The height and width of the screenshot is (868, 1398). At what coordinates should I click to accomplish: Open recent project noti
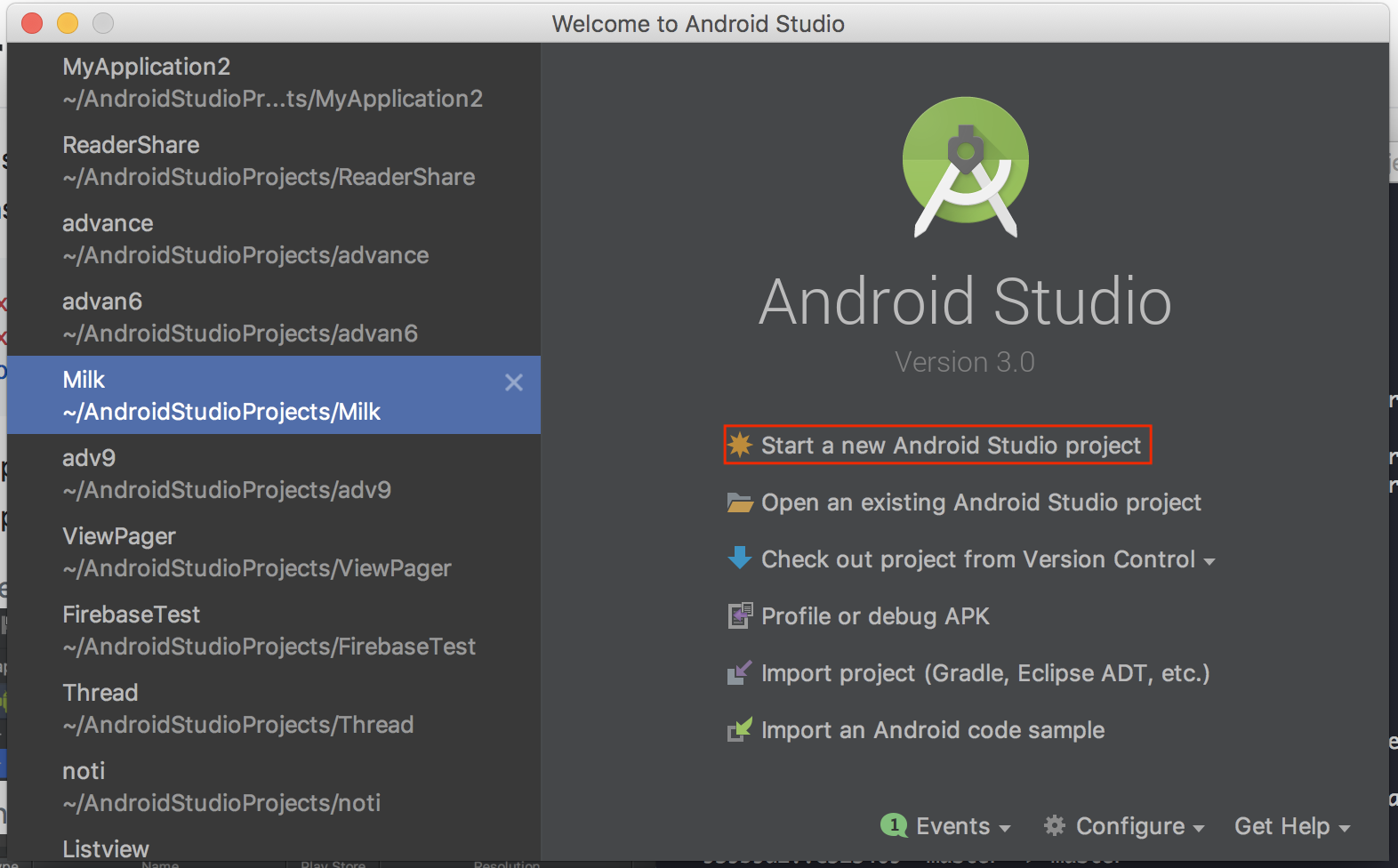tap(274, 787)
